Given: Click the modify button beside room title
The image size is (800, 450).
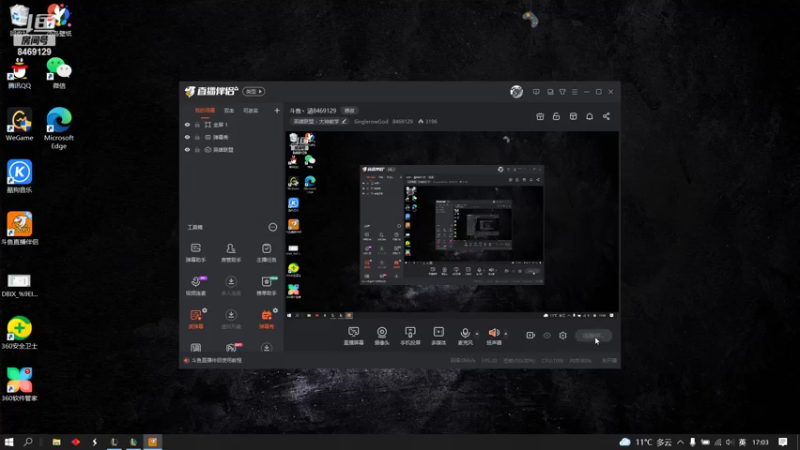Looking at the screenshot, I should (x=349, y=111).
